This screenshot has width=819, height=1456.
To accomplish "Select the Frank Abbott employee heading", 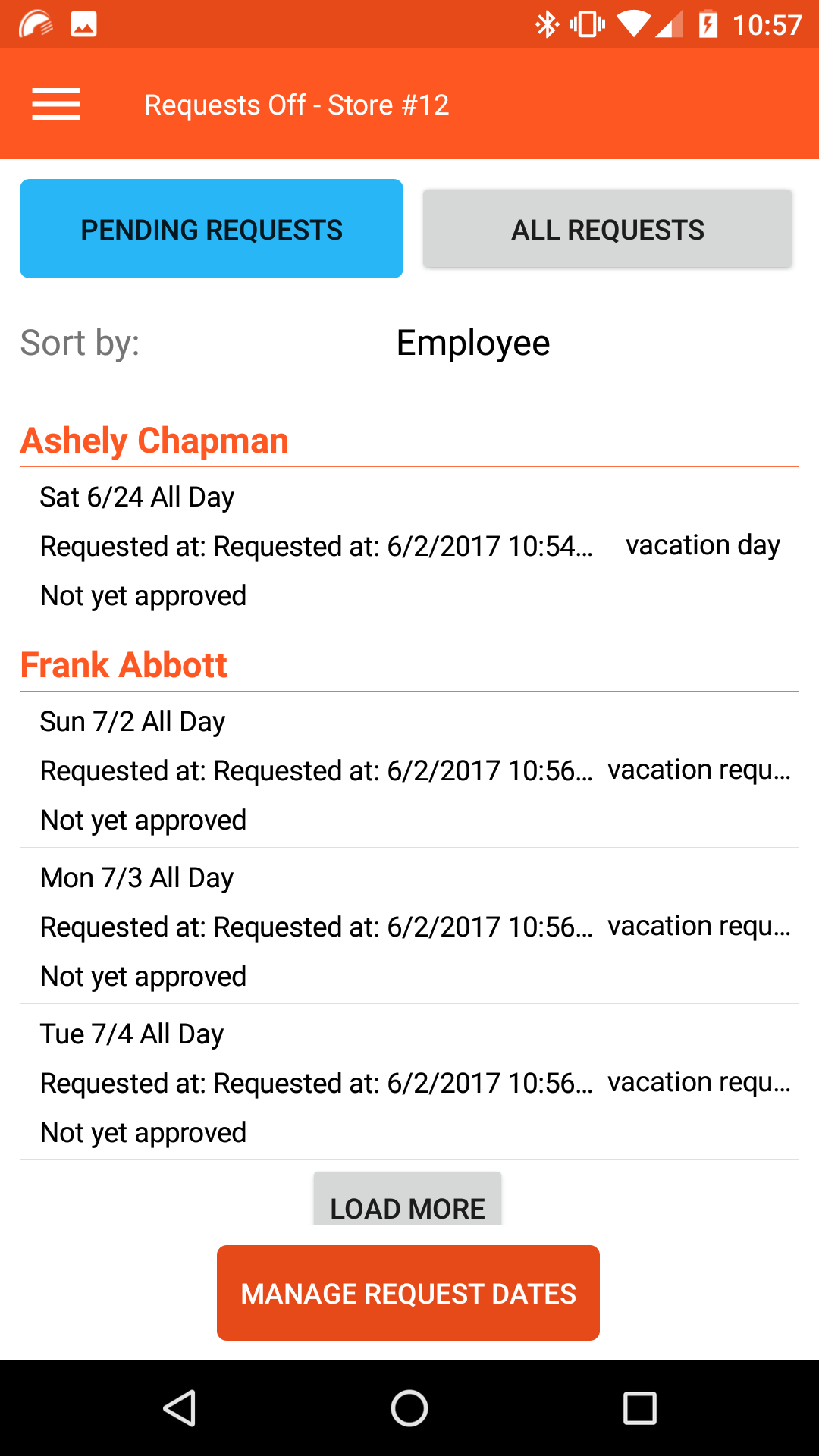I will coord(124,665).
